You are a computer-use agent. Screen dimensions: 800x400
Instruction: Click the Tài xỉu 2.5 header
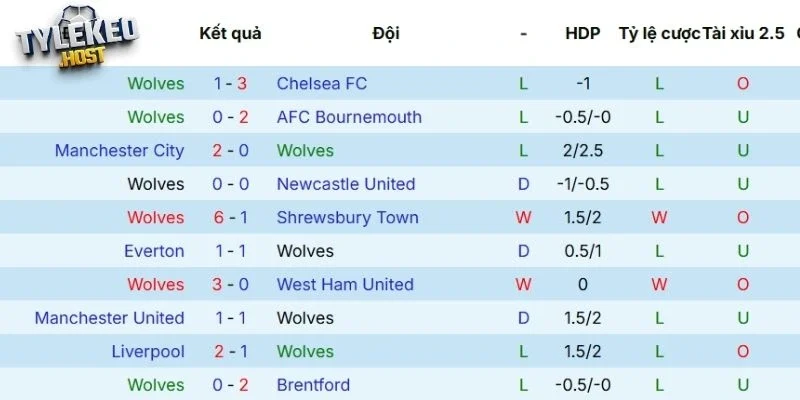point(743,33)
